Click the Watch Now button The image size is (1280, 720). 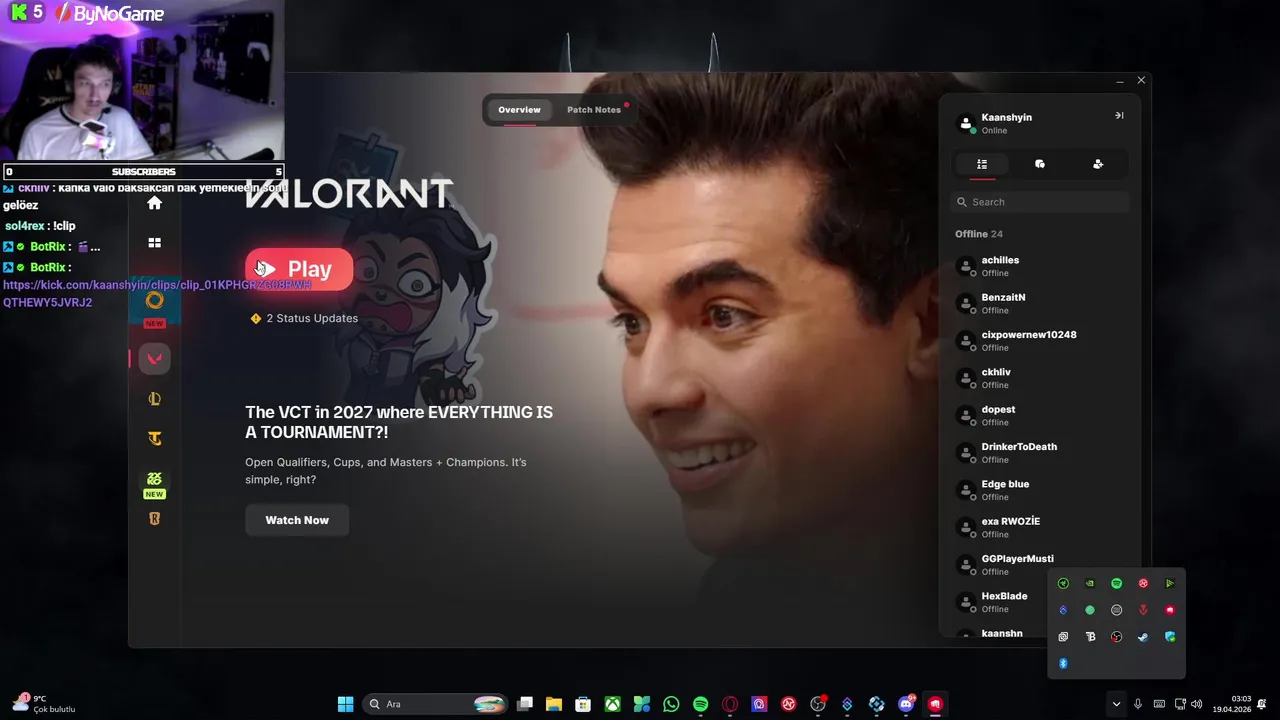[x=297, y=520]
